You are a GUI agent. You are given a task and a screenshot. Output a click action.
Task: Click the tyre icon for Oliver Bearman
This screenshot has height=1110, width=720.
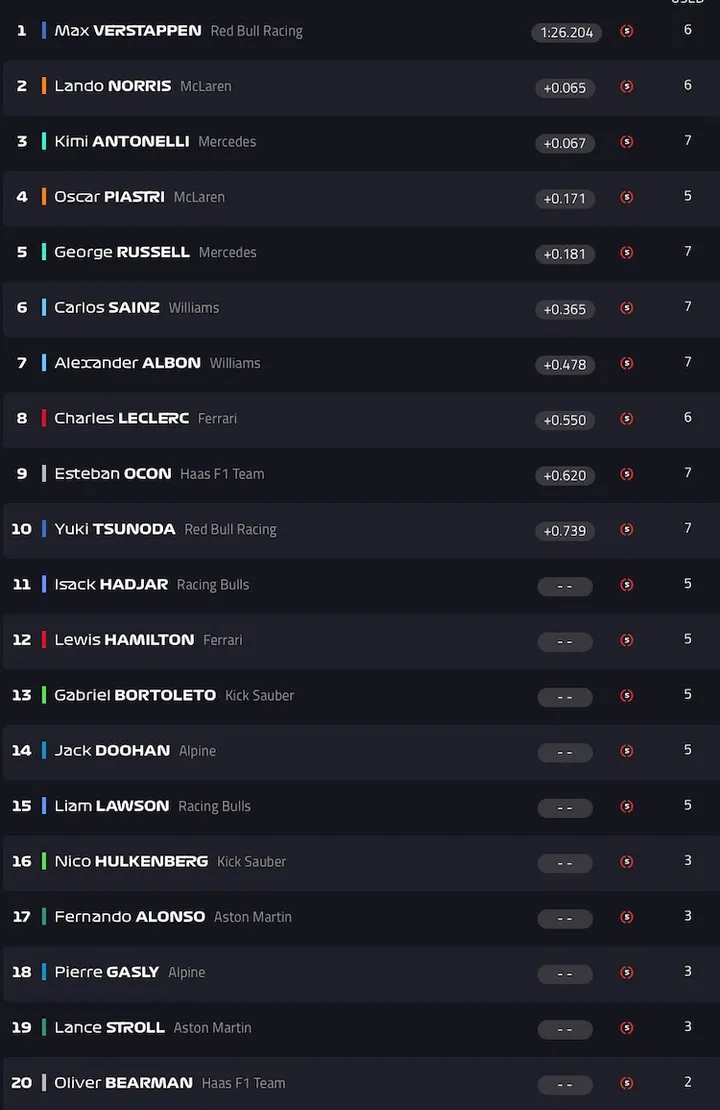click(x=627, y=1083)
